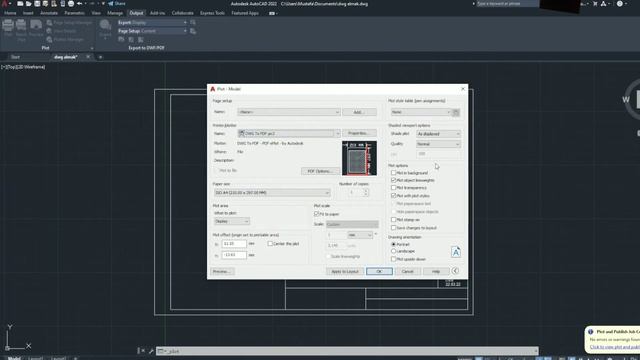Open the View ribbon tab
The width and height of the screenshot is (640, 360).
pos(96,13)
